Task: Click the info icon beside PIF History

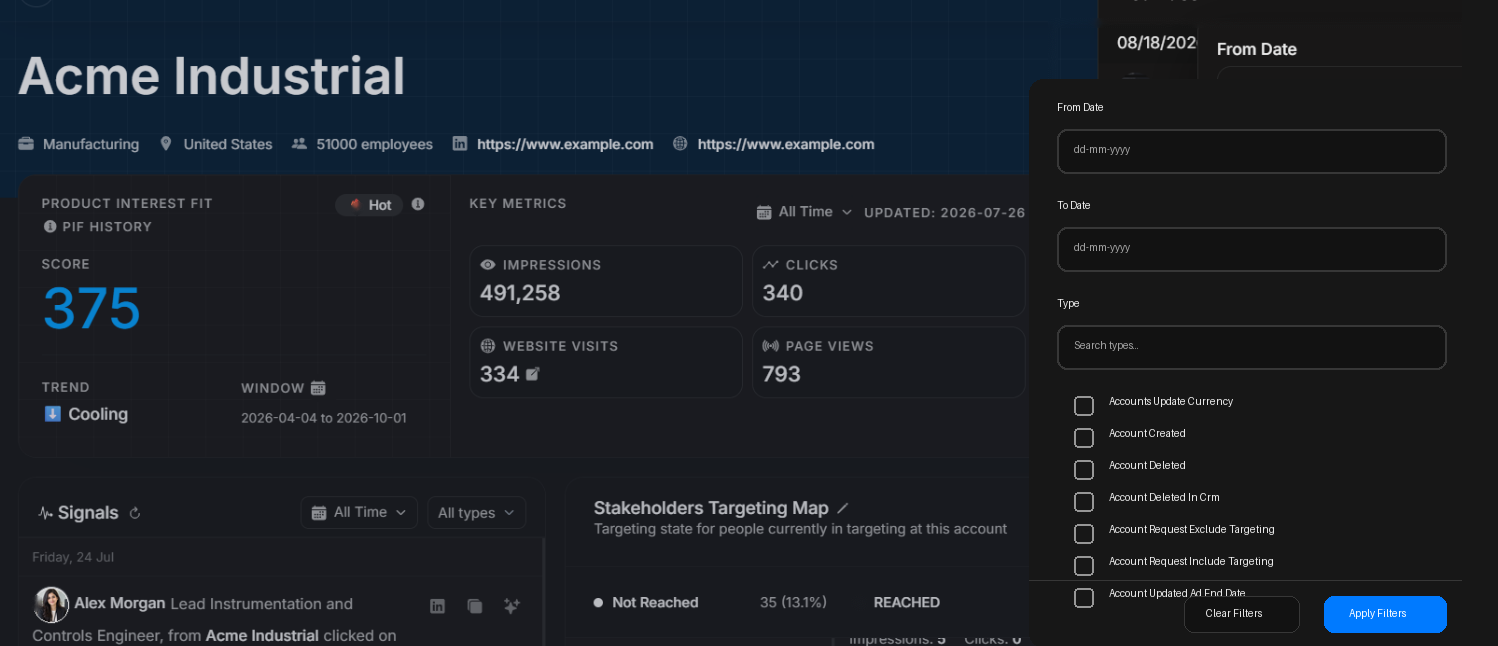Action: pos(50,227)
